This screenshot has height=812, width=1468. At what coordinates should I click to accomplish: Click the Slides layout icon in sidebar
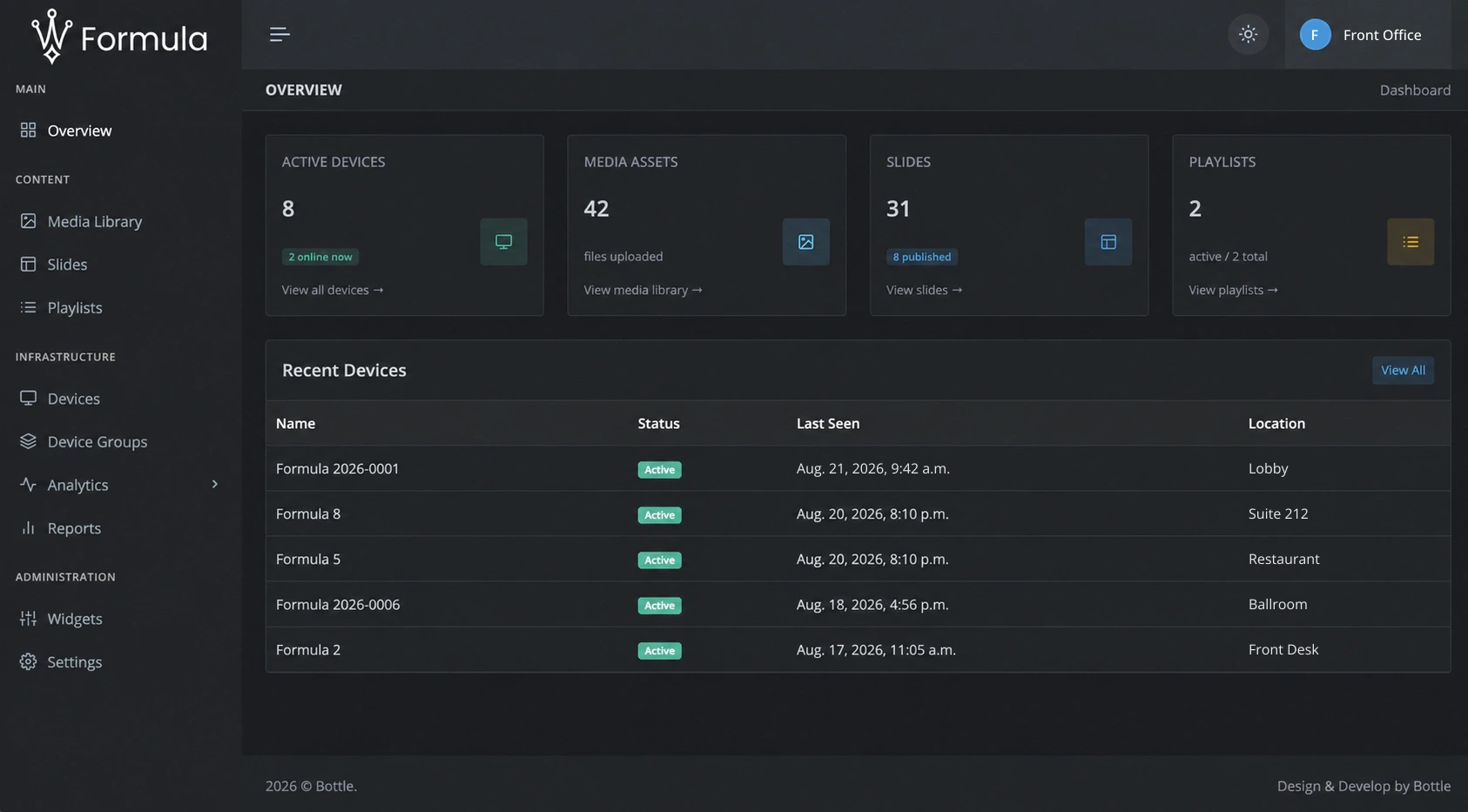coord(28,264)
